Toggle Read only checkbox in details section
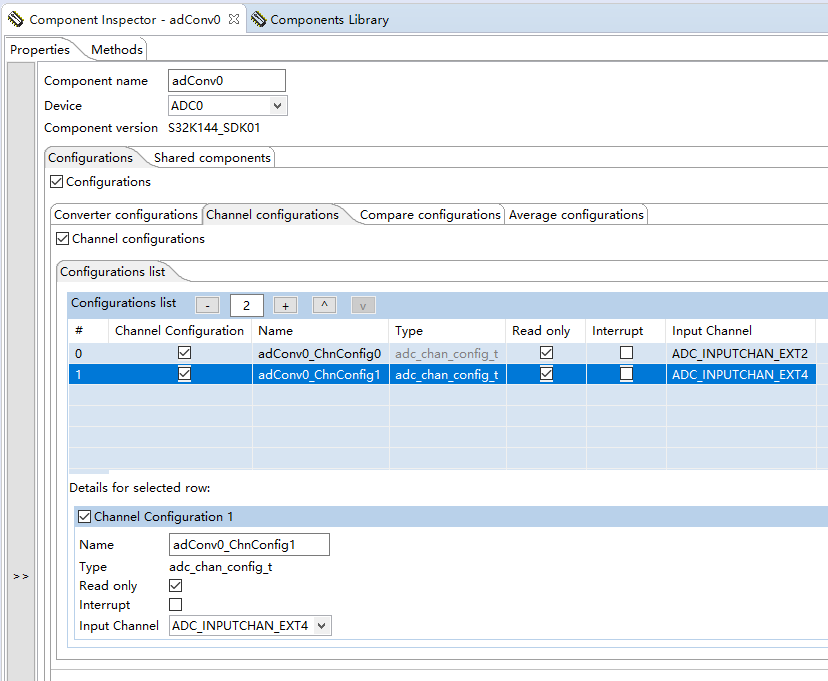The height and width of the screenshot is (681, 828). 176,585
